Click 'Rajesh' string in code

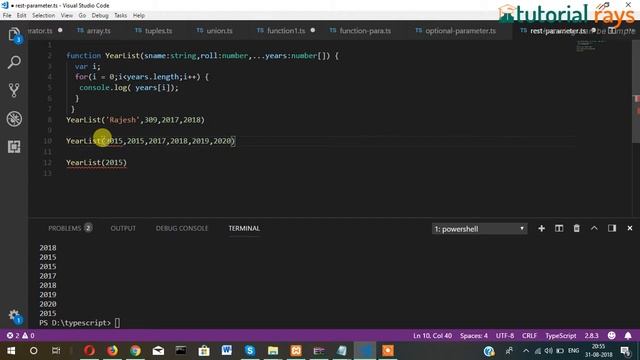(122, 120)
